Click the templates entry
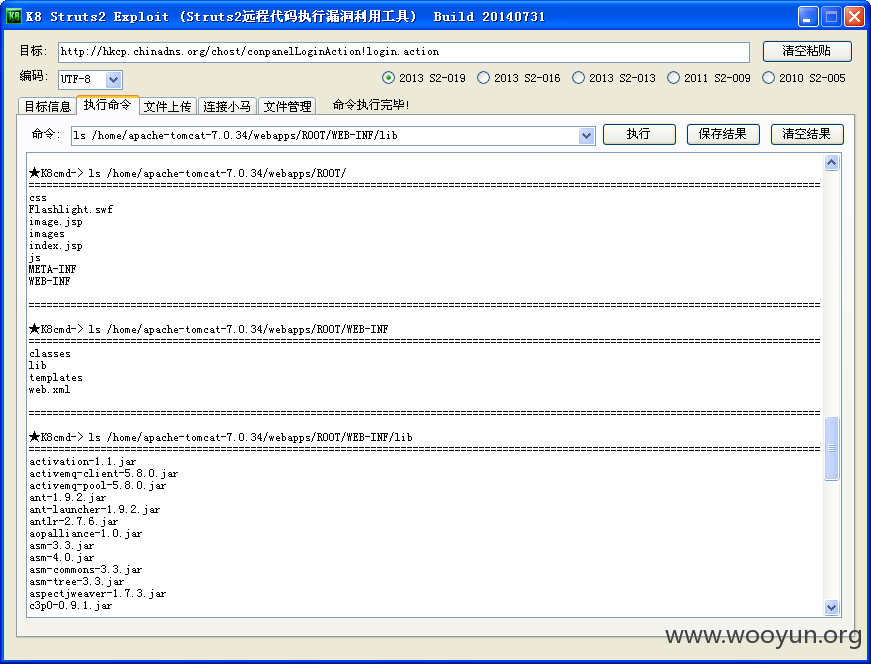 (x=56, y=378)
